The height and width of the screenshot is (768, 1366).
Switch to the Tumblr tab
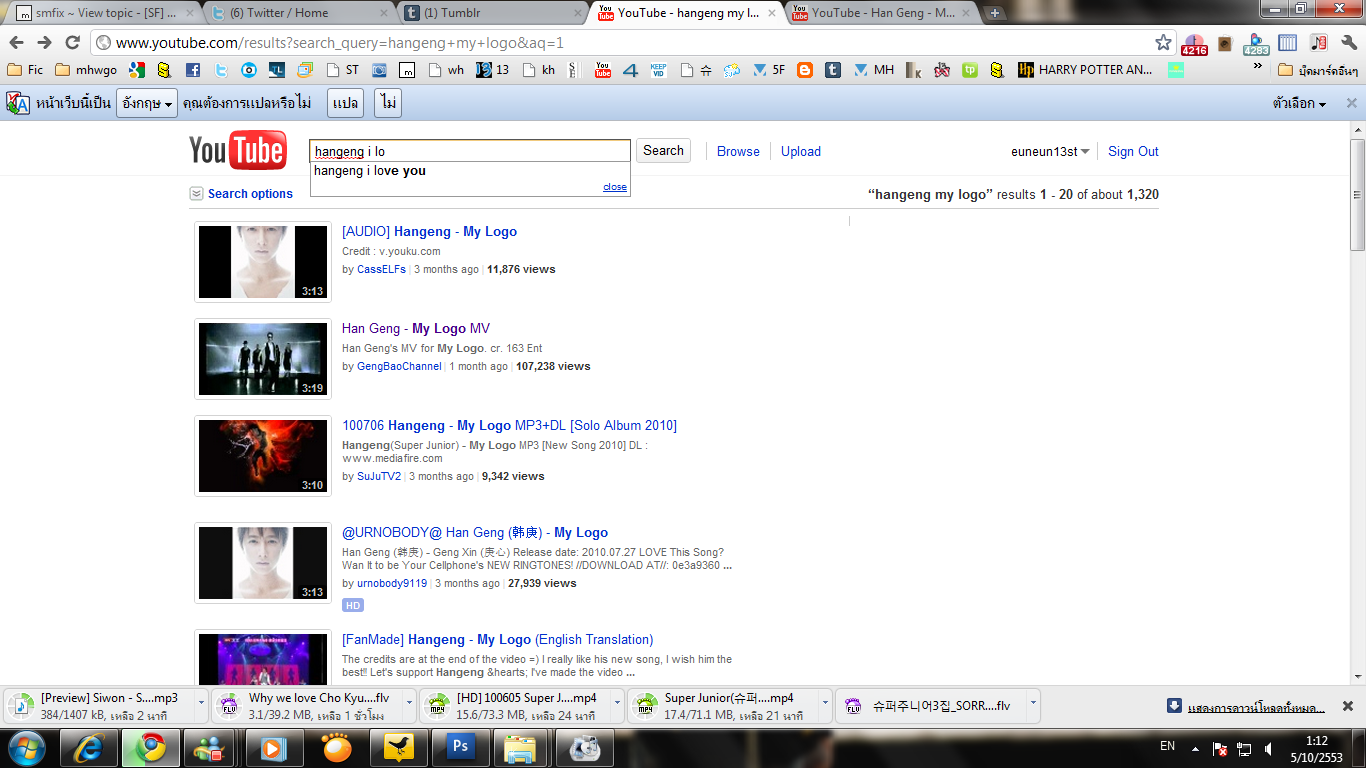pos(489,13)
